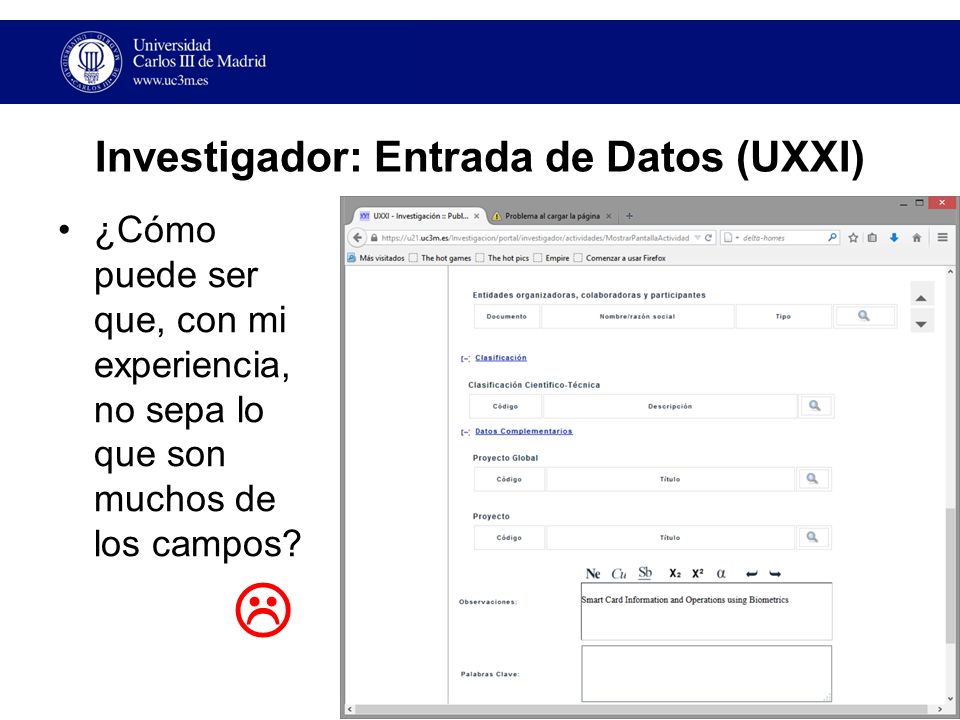Image resolution: width=960 pixels, height=720 pixels.
Task: Click the Clasificación link
Action: click(x=501, y=358)
